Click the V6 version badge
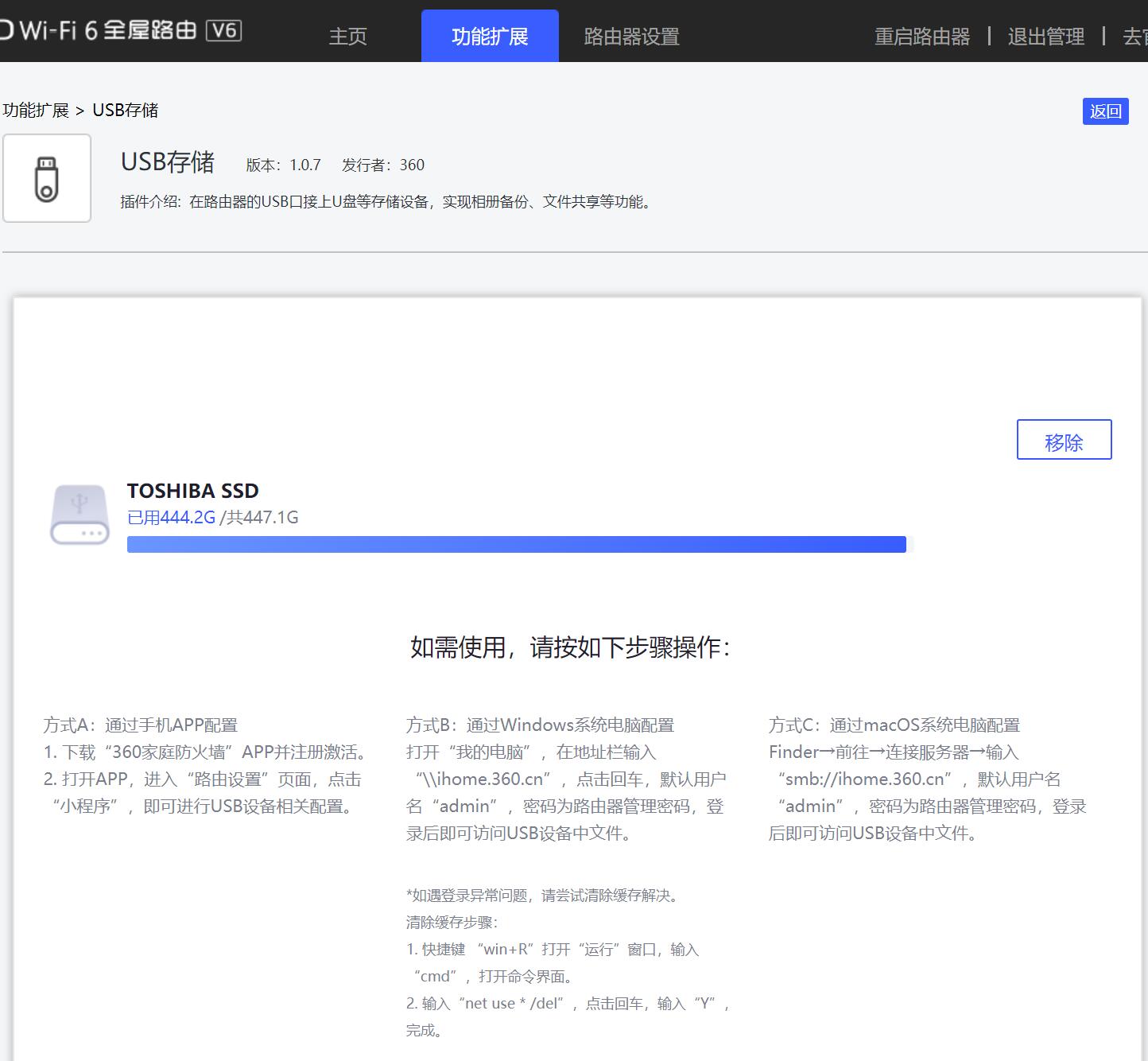 [223, 32]
